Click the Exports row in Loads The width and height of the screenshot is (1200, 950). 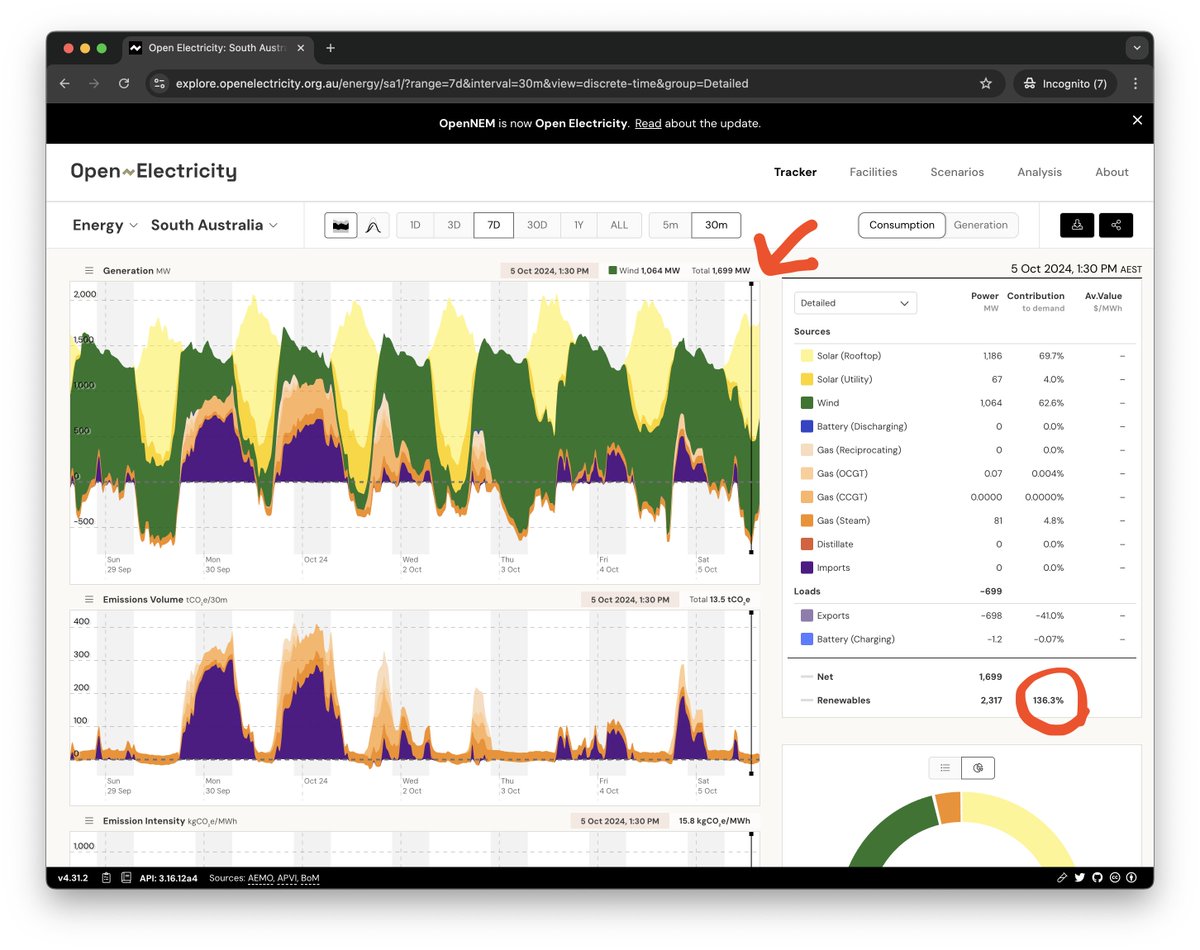coord(965,616)
